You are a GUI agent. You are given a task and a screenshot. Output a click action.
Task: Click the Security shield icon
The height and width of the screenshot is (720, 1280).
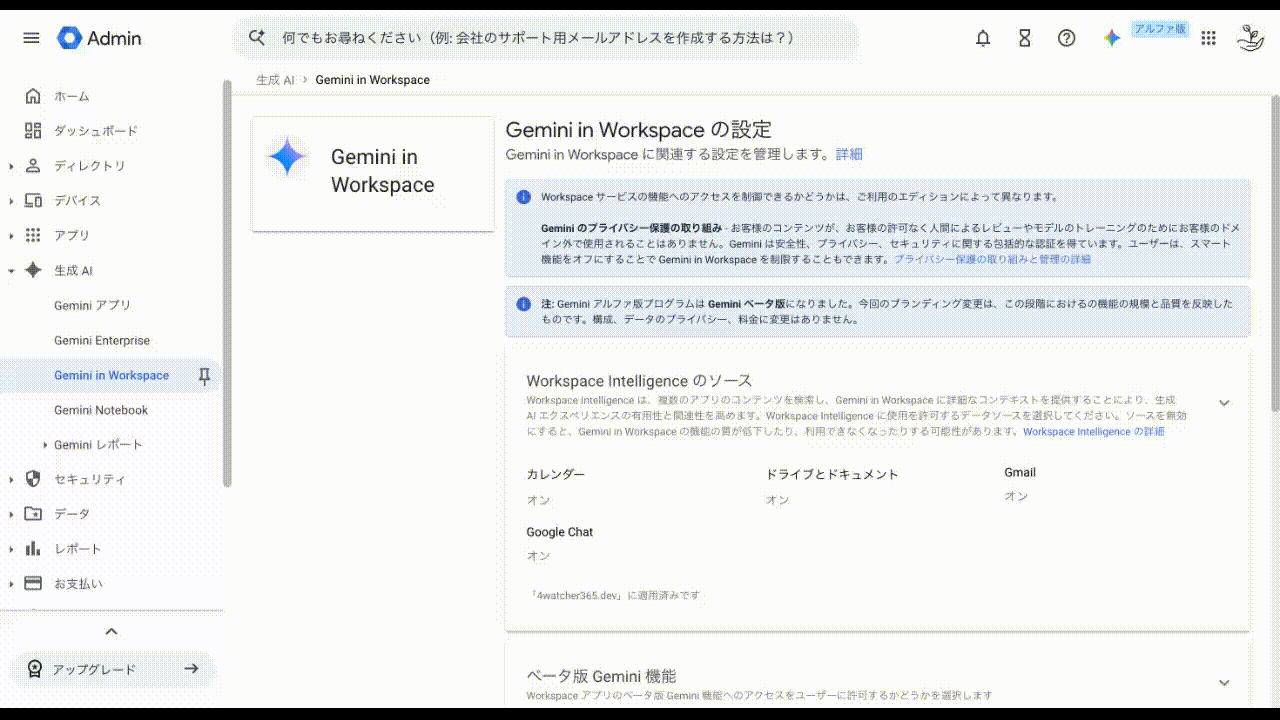click(x=33, y=479)
